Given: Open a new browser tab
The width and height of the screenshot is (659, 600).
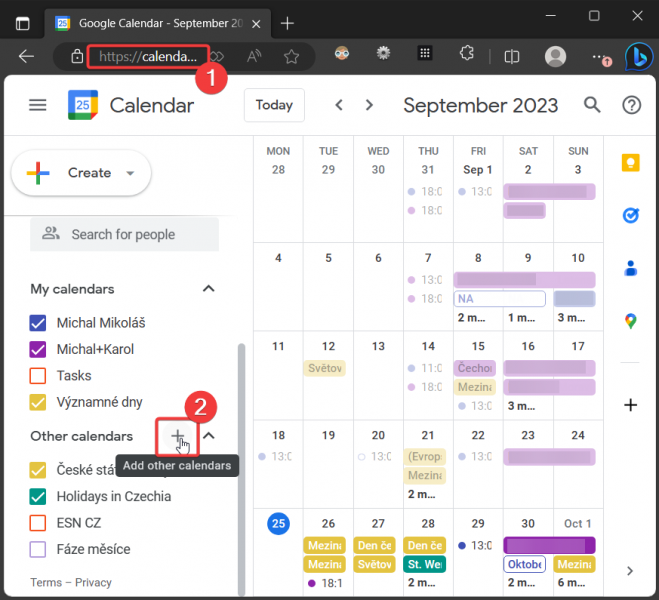Looking at the screenshot, I should click(287, 22).
